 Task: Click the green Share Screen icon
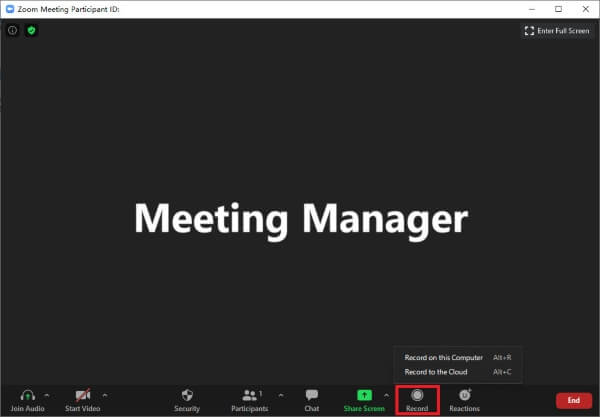coord(364,395)
